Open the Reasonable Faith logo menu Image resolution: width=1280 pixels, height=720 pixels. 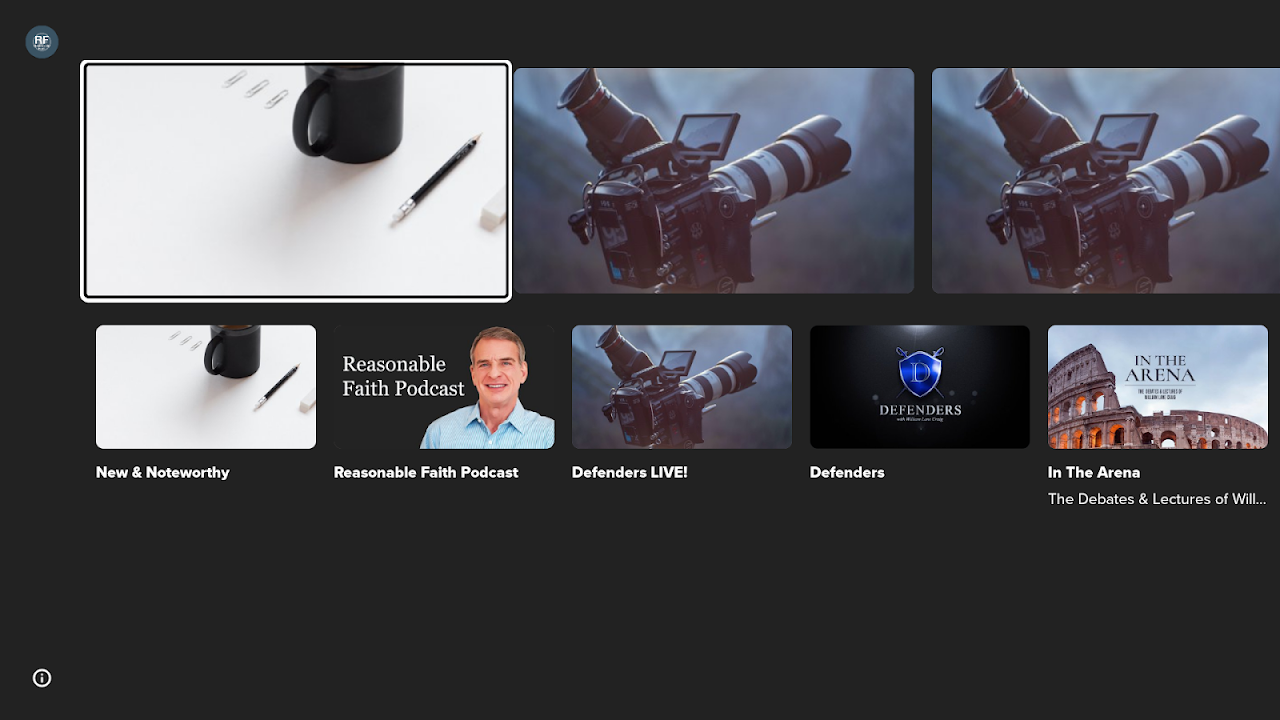coord(42,42)
